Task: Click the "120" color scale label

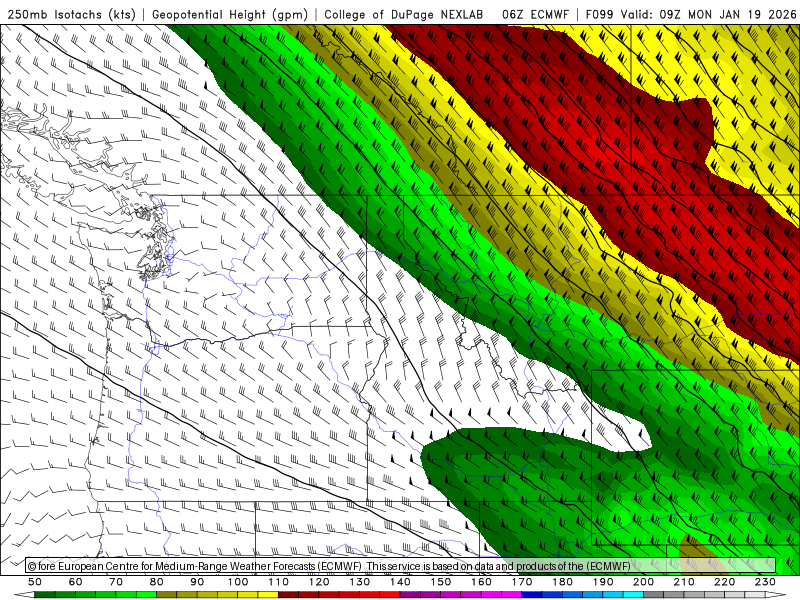Action: pos(319,582)
